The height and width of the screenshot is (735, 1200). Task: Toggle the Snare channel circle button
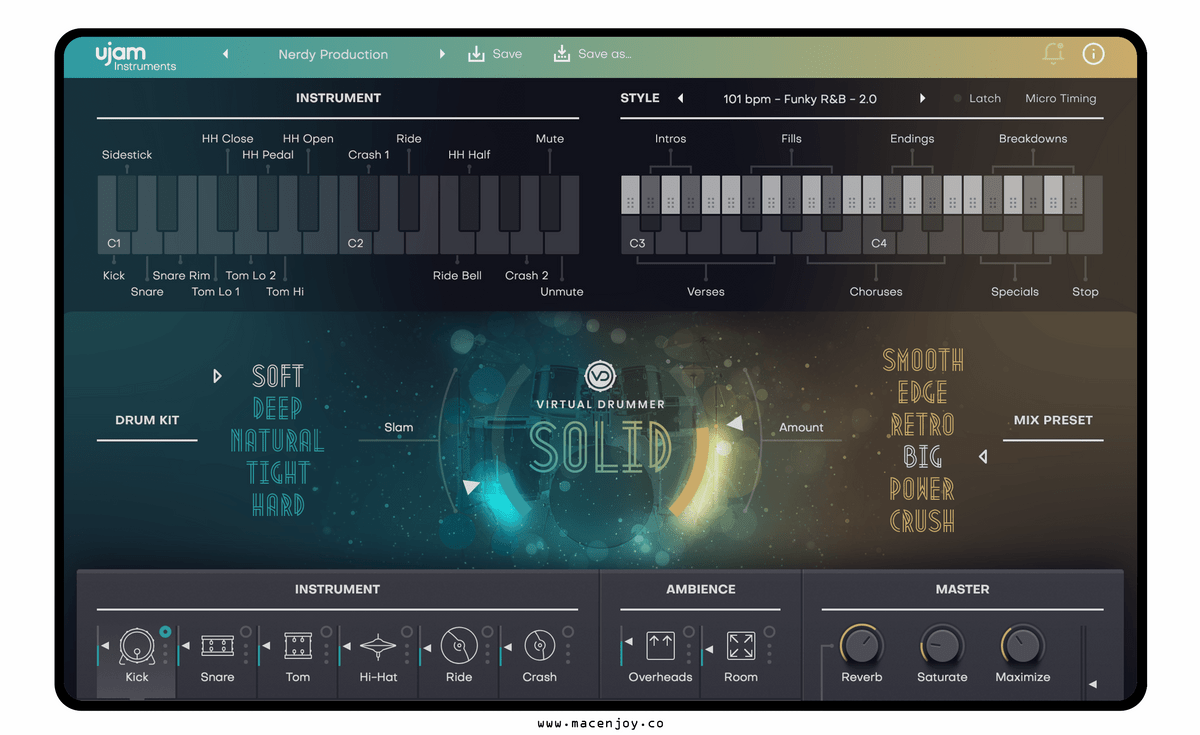click(x=246, y=632)
